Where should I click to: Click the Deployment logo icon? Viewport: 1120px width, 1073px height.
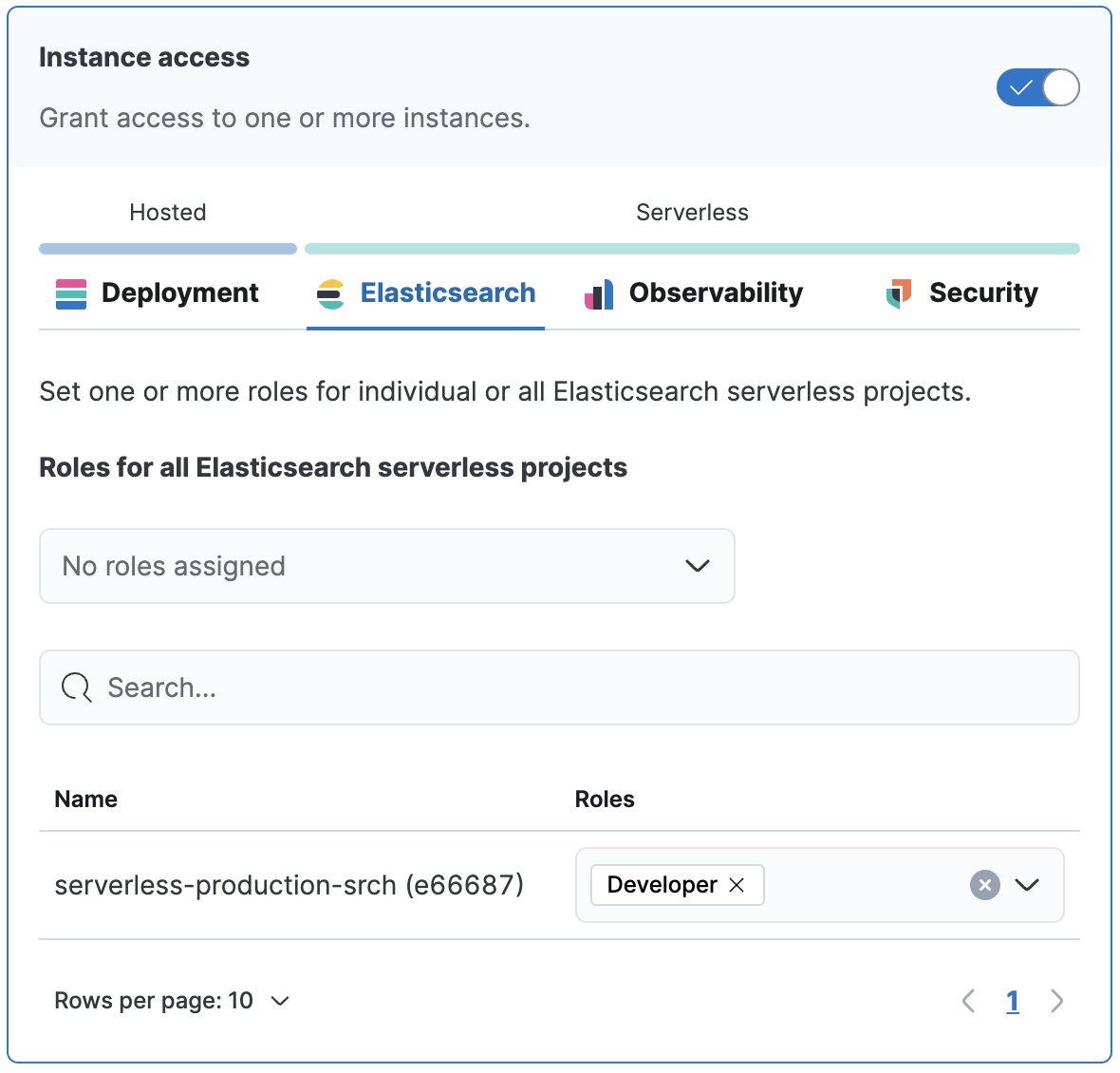click(71, 294)
